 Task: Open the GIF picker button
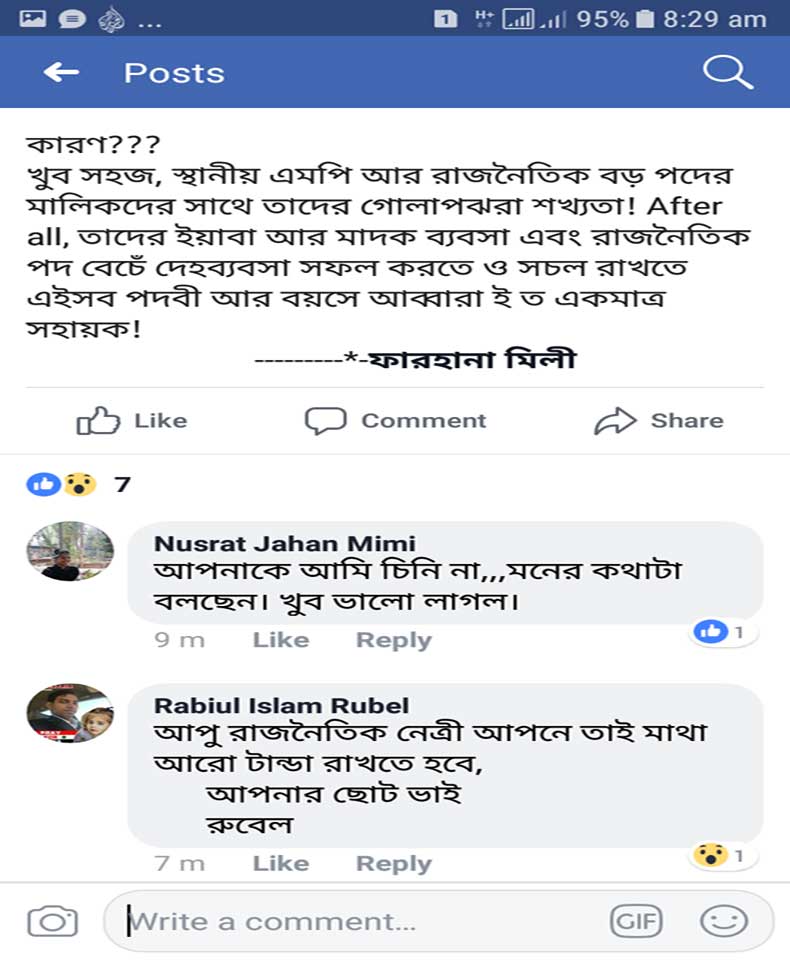coord(635,921)
